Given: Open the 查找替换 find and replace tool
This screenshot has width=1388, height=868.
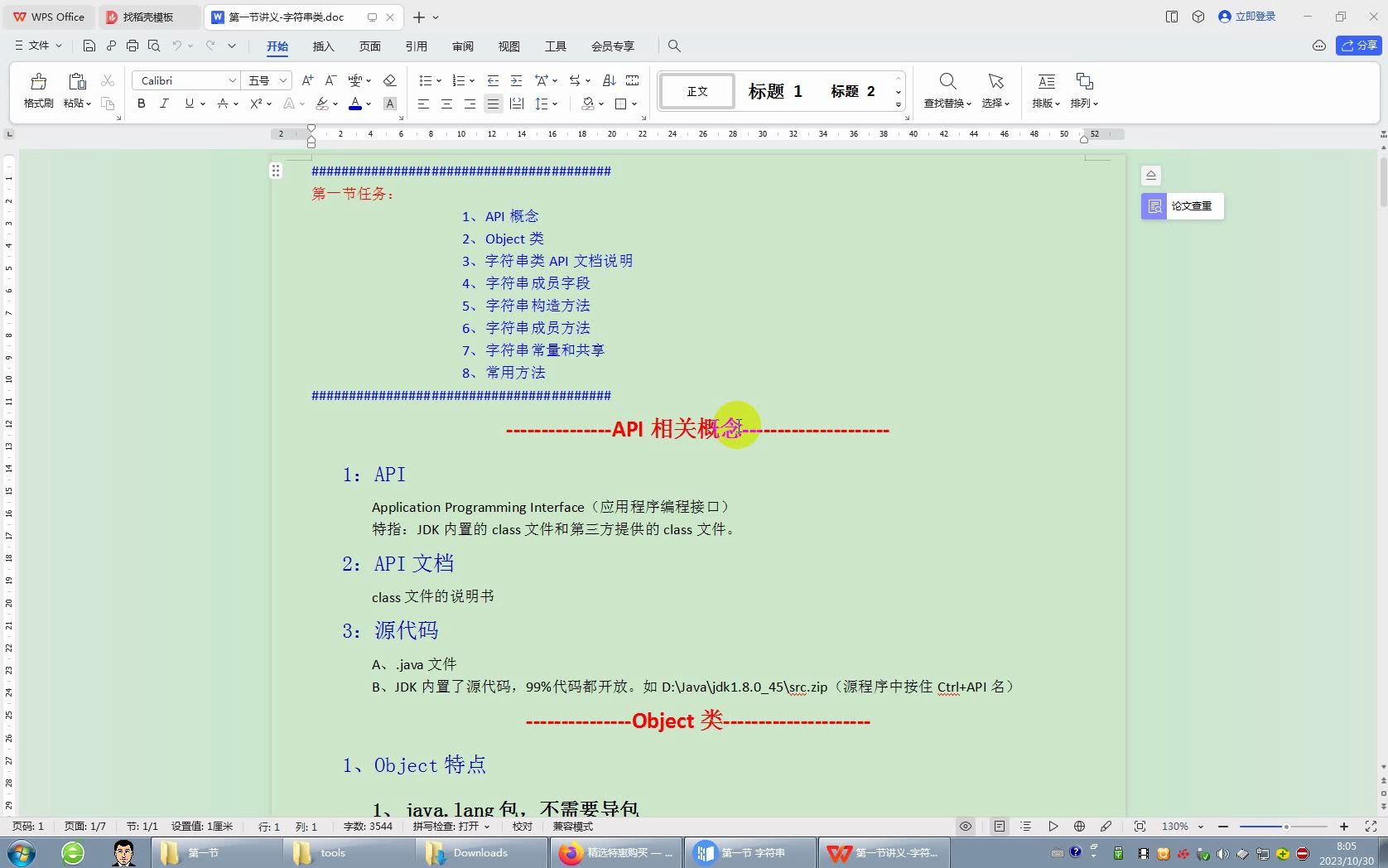Looking at the screenshot, I should [947, 89].
